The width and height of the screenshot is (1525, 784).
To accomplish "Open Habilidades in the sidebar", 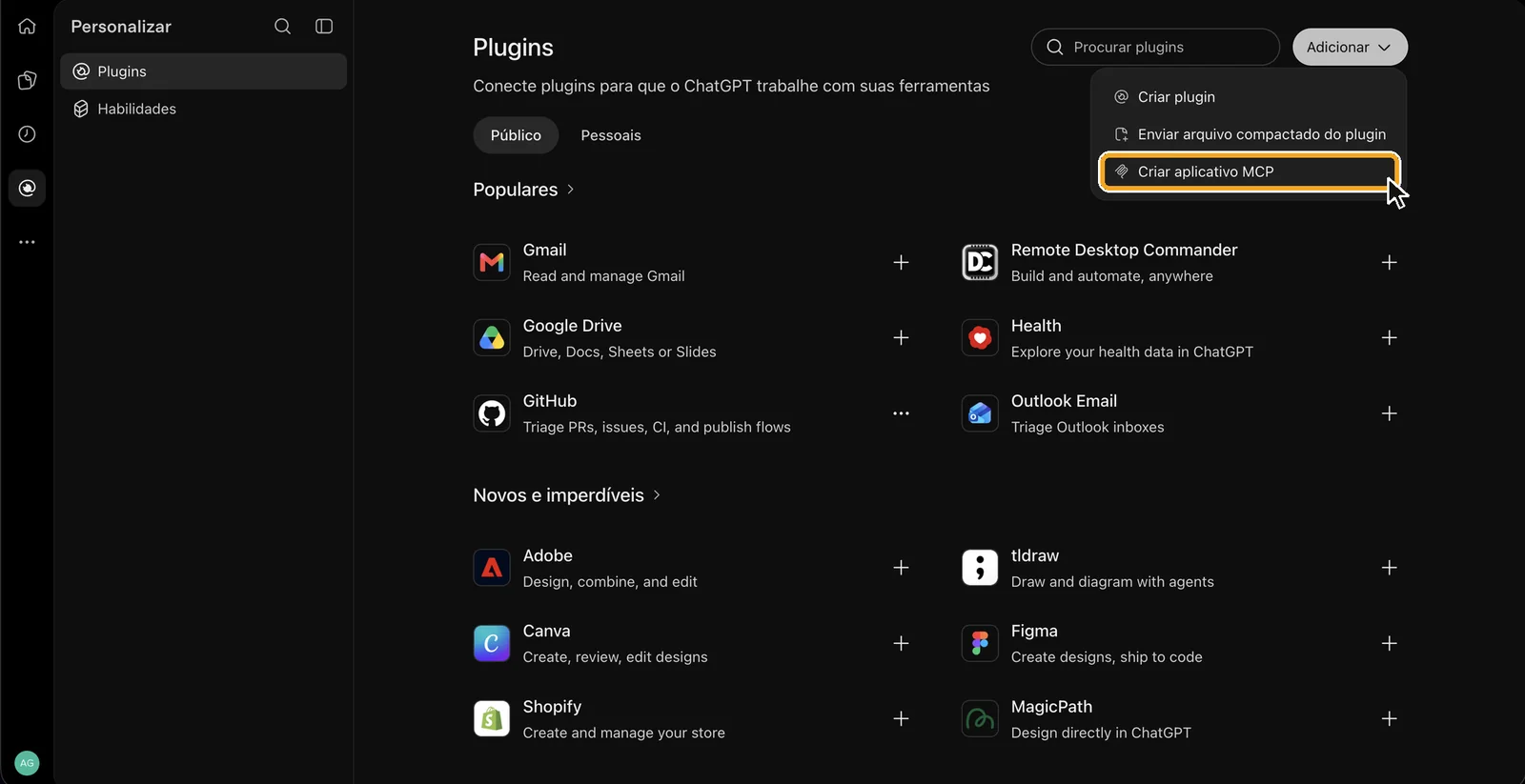I will pyautogui.click(x=203, y=109).
